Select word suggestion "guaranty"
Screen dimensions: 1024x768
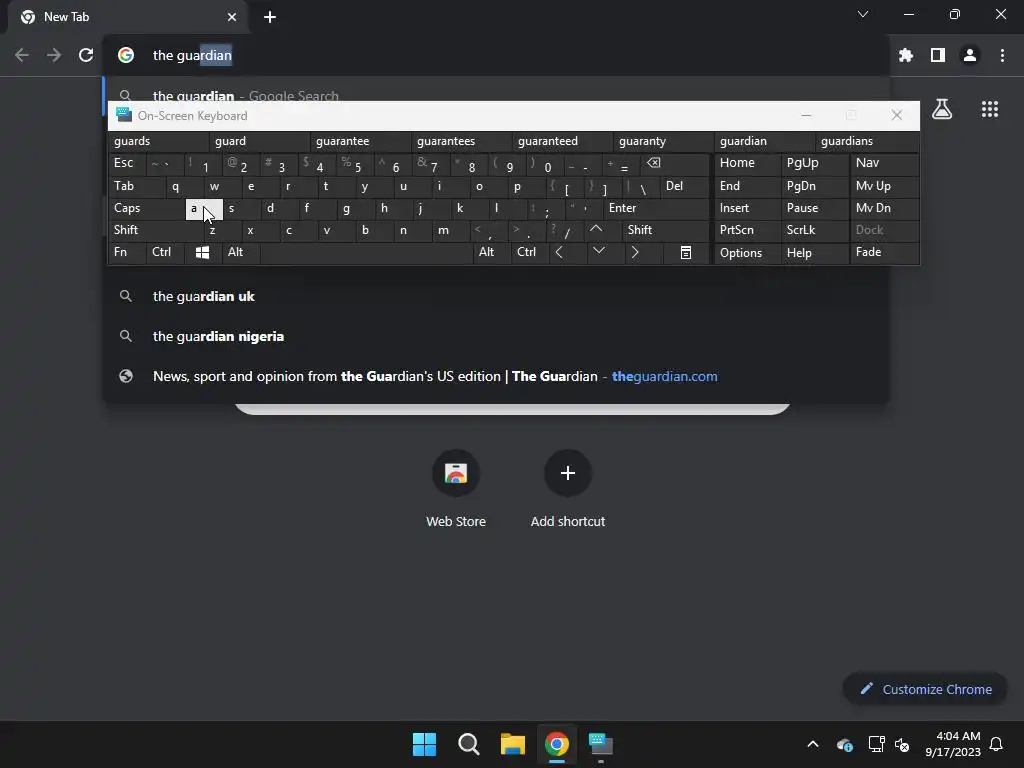click(x=664, y=141)
